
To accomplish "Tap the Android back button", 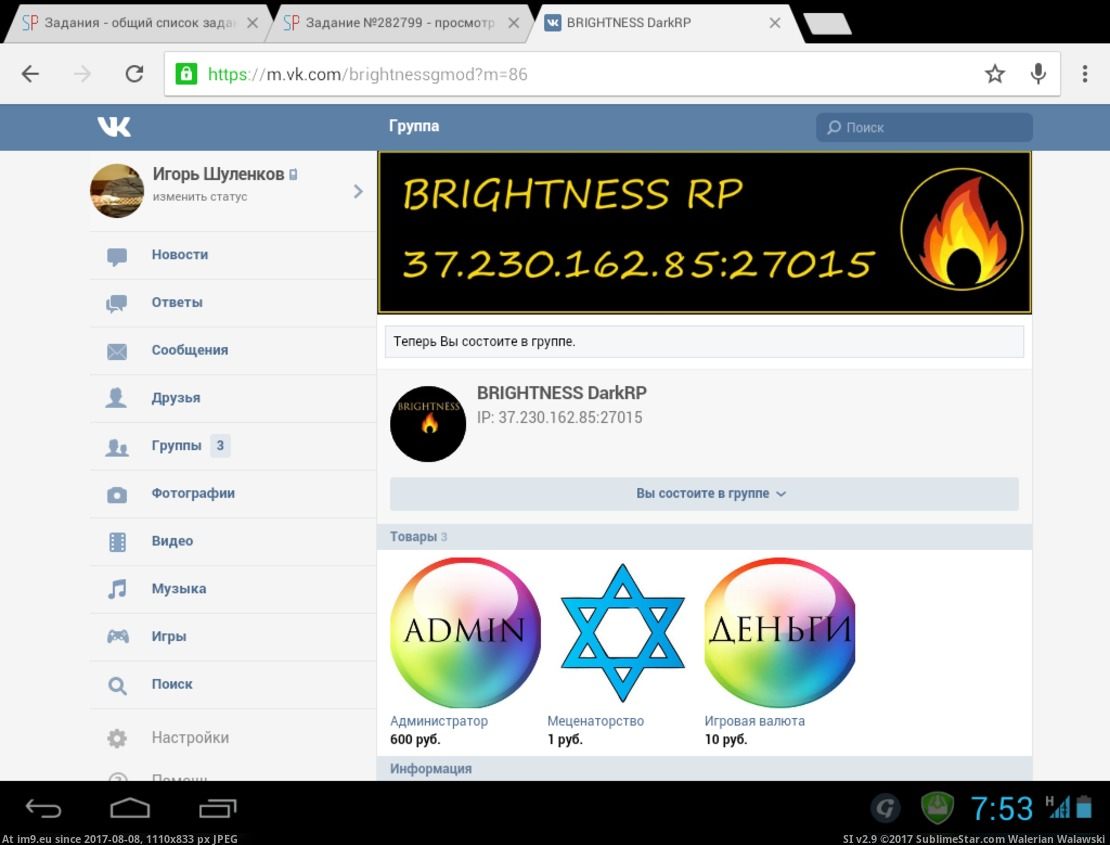I will pos(43,807).
